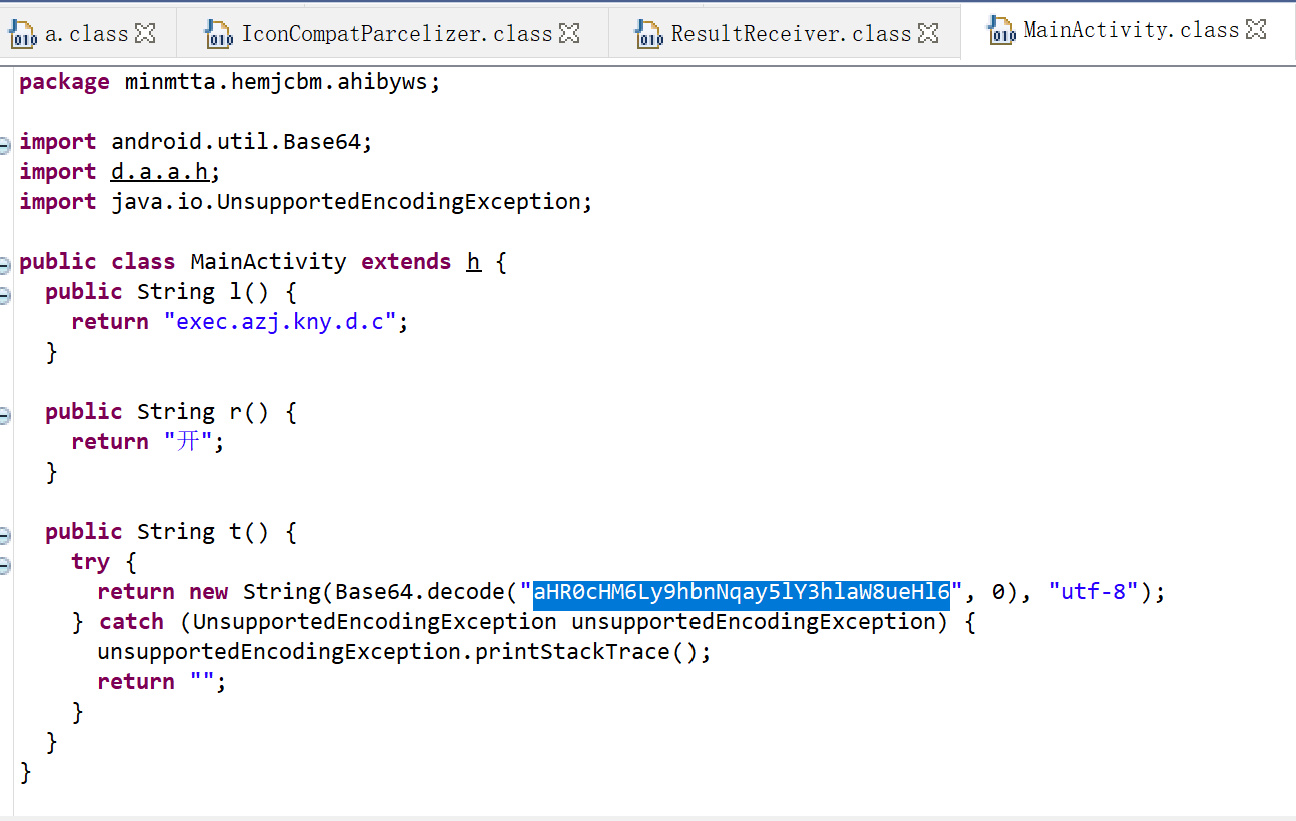Click the IconCompatParcelizer.class file icon
1296x821 pixels.
pyautogui.click(x=219, y=35)
